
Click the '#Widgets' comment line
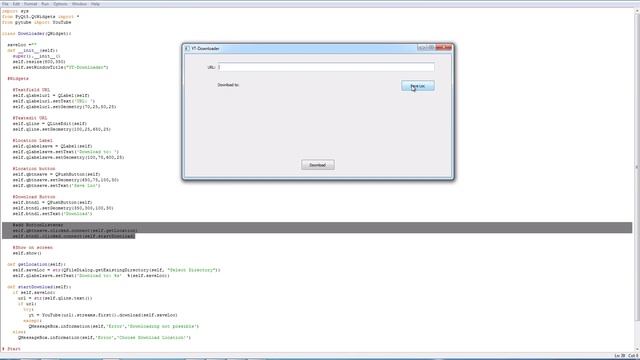coord(18,78)
